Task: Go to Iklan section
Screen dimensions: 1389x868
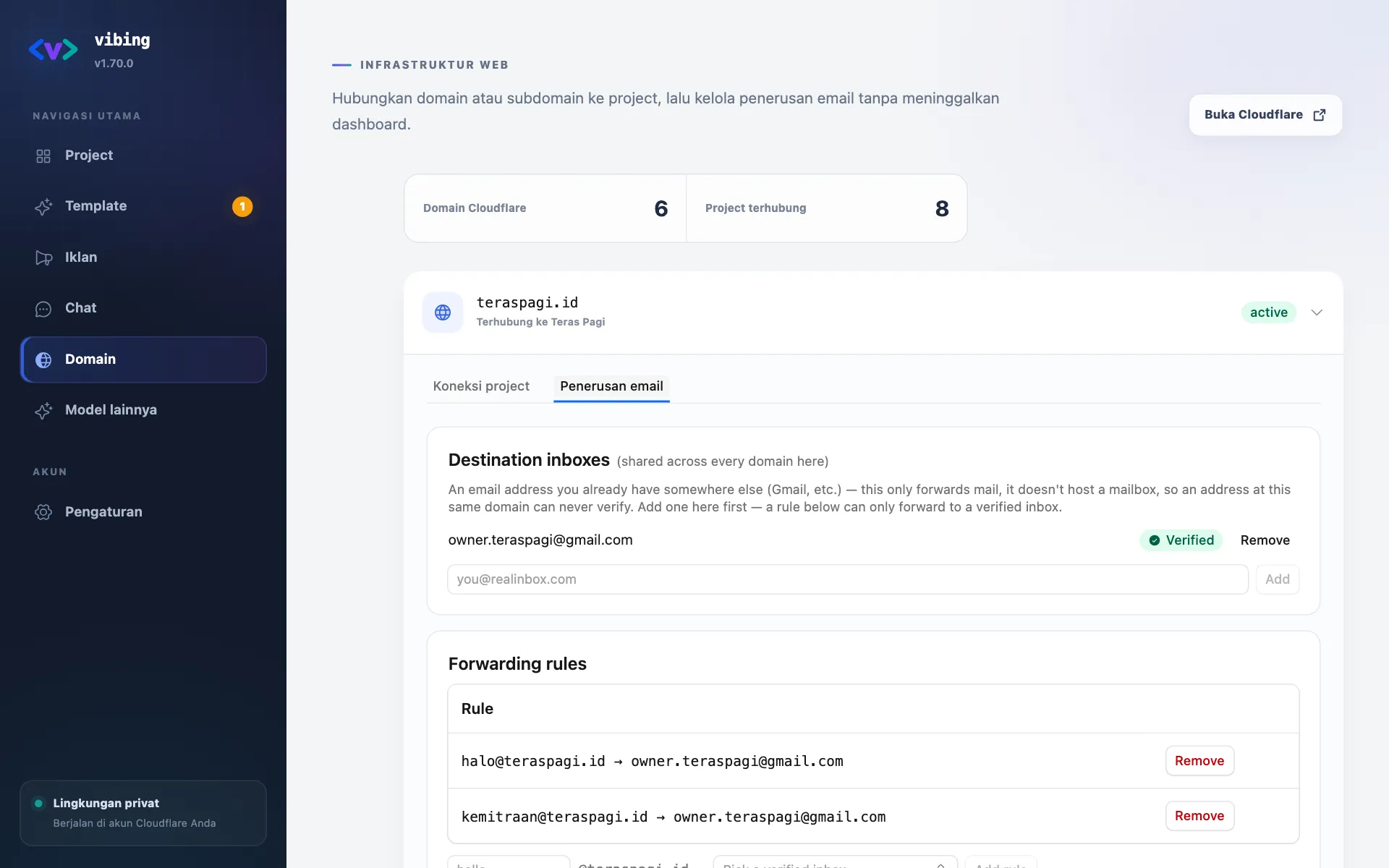Action: pyautogui.click(x=143, y=258)
